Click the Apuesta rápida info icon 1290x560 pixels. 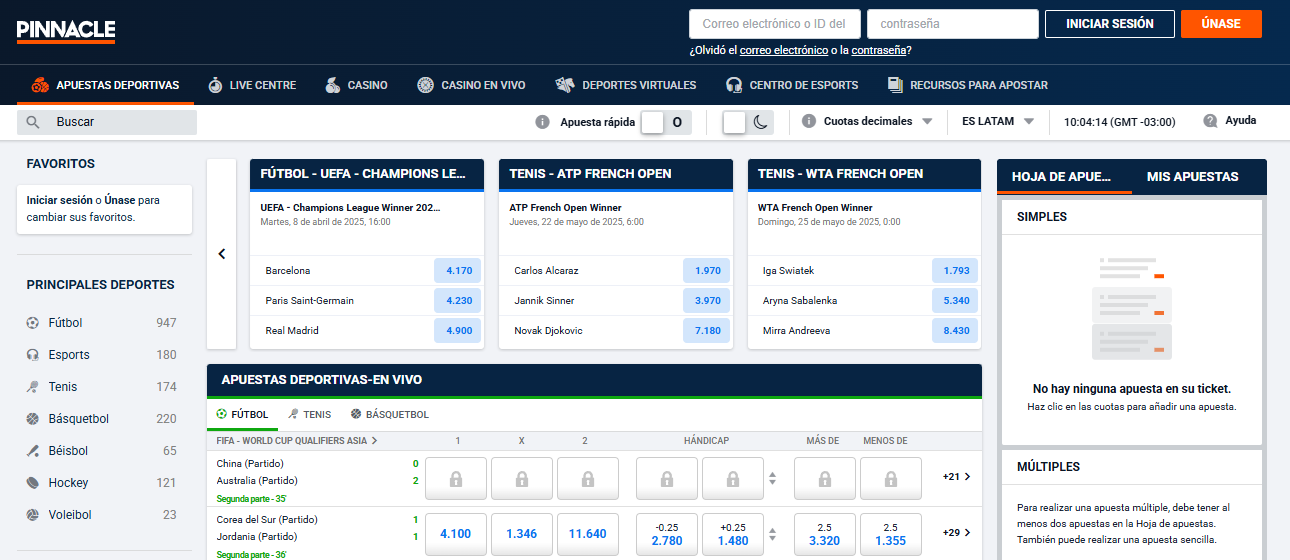point(543,122)
